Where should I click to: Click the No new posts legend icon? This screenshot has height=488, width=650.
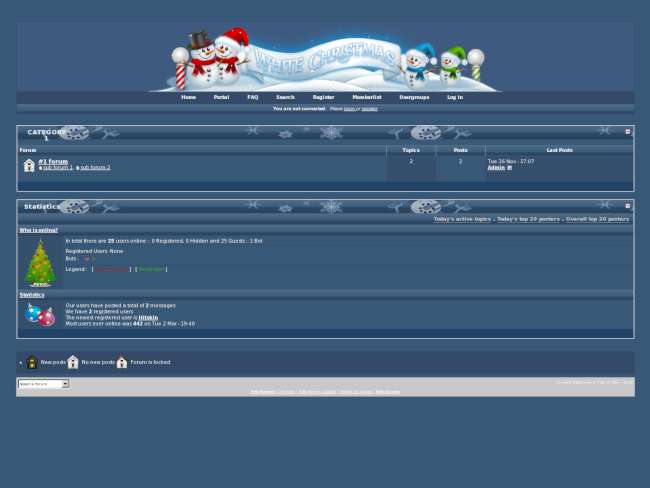[x=73, y=362]
